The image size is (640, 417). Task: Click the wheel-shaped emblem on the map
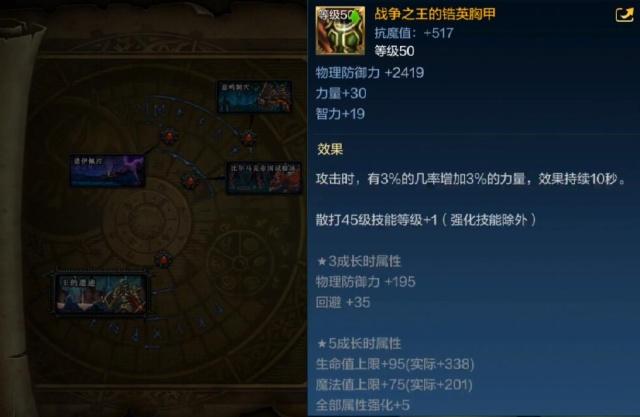pyautogui.click(x=240, y=260)
